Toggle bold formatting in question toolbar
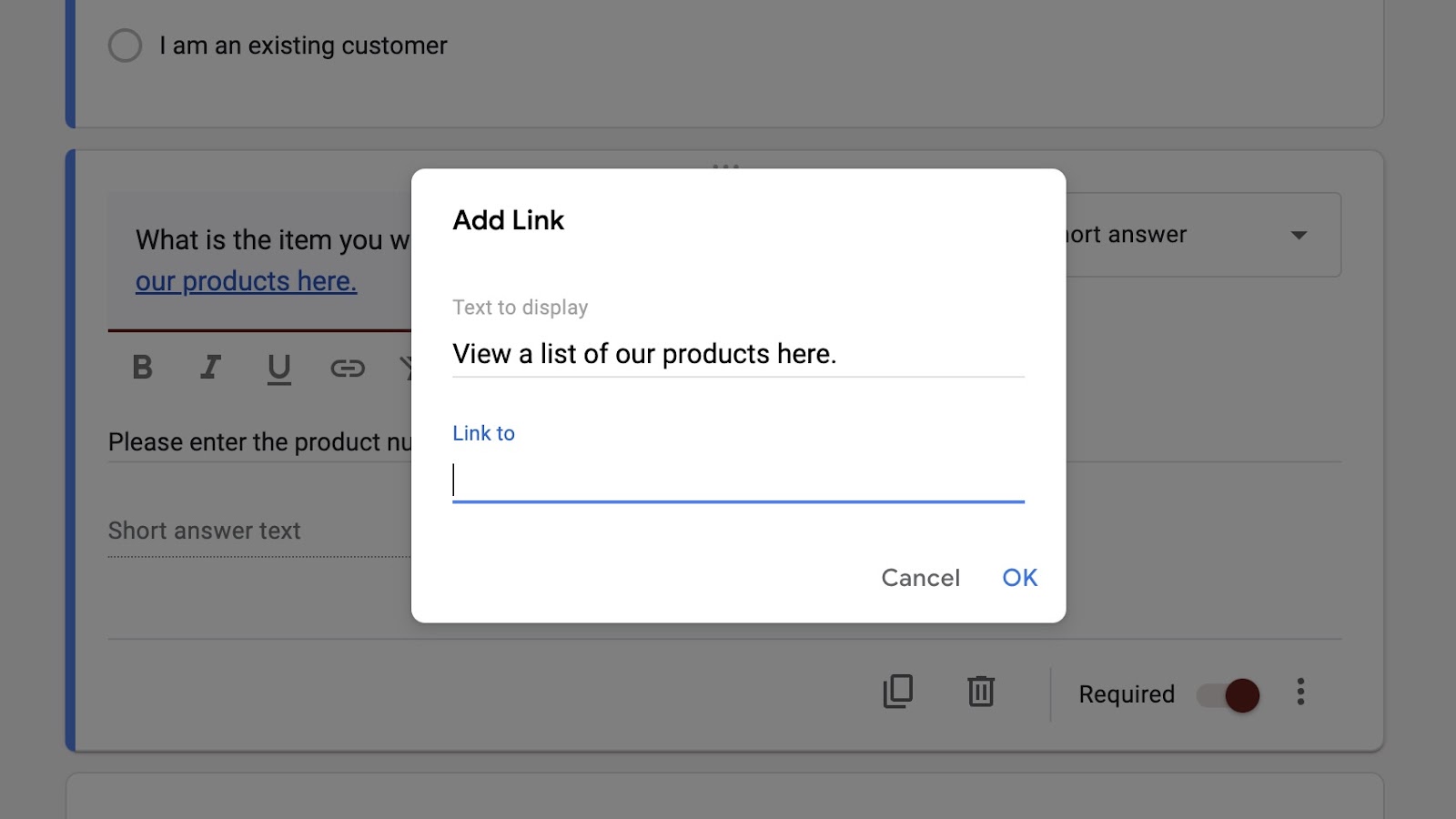 142,368
